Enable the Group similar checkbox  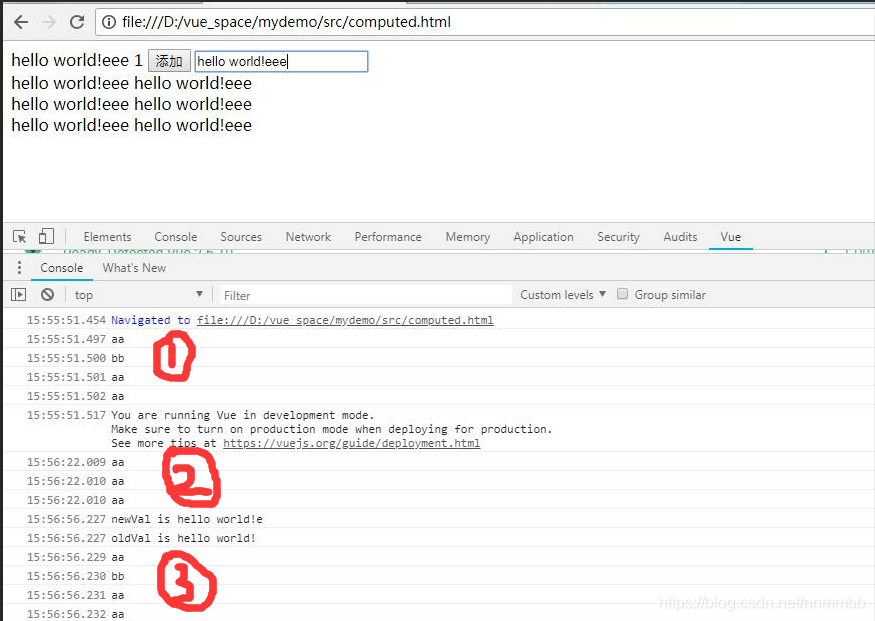(x=622, y=294)
